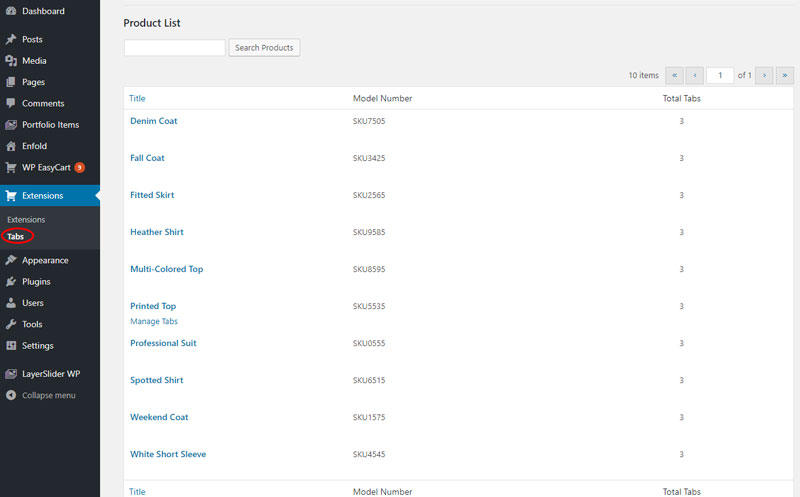Viewport: 800px width, 497px height.
Task: Click the Tools wrench icon
Action: (x=11, y=324)
